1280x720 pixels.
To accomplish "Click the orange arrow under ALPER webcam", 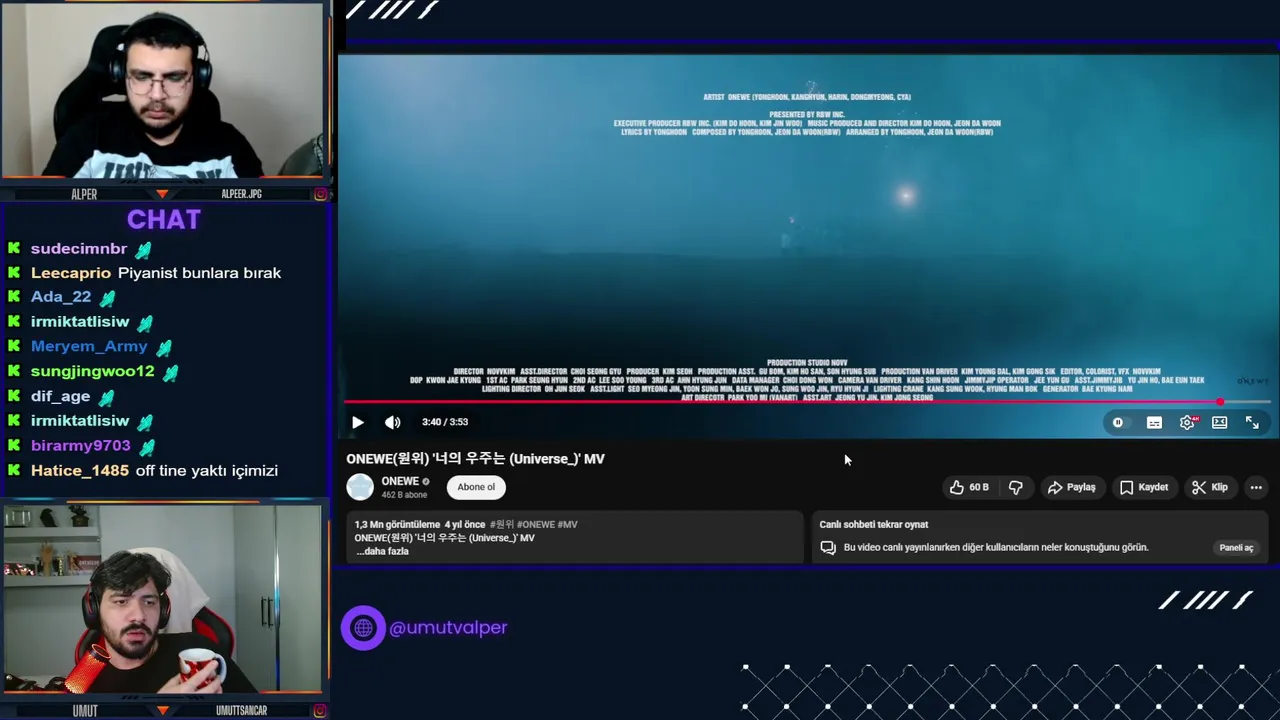I will click(x=162, y=194).
